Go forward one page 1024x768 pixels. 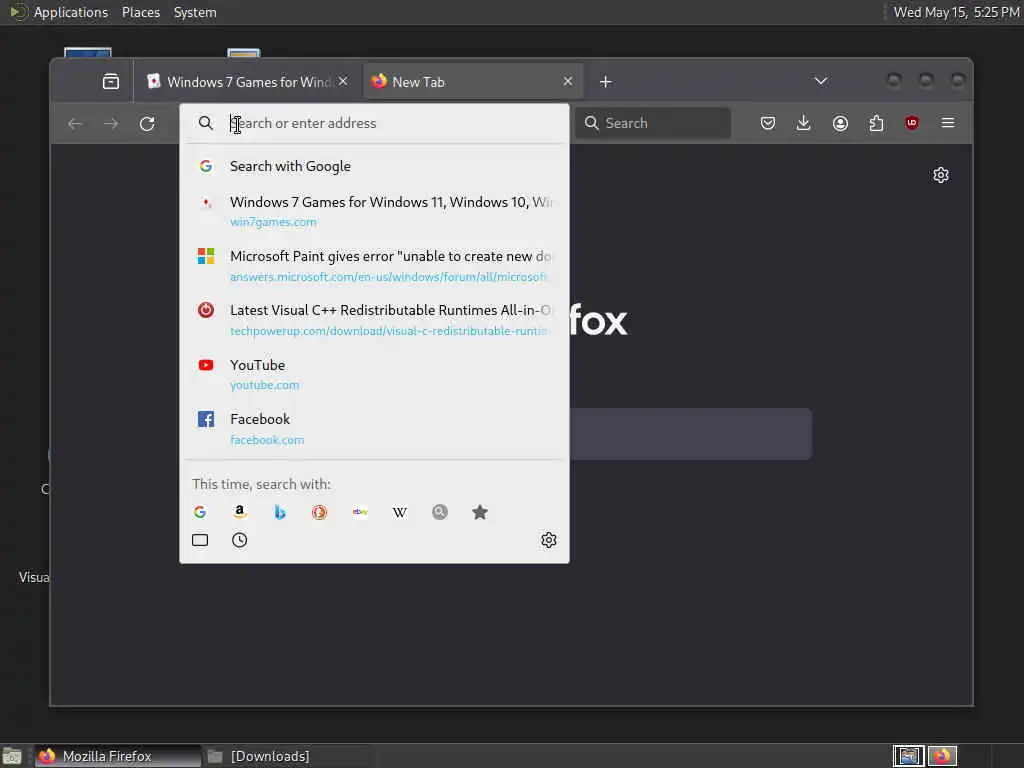coord(111,123)
